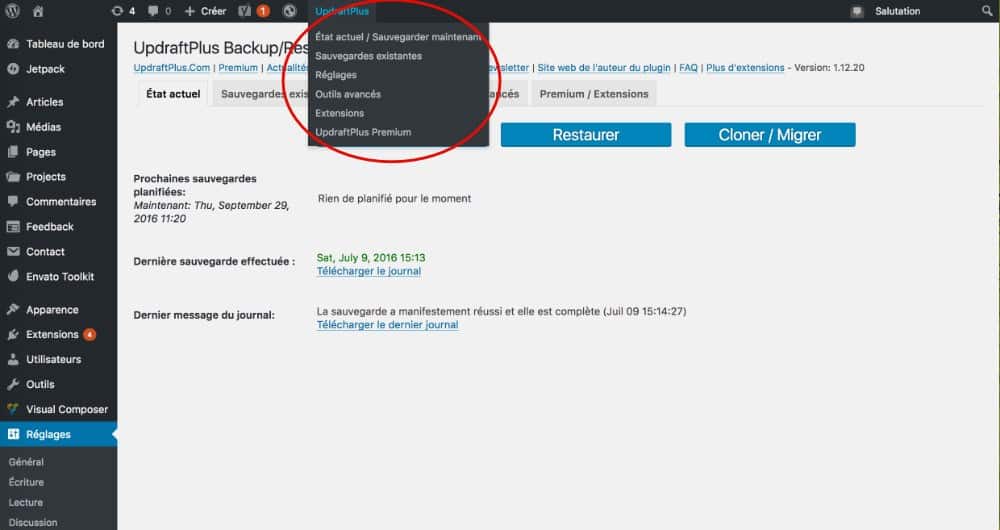1000x530 pixels.
Task: Click the search magnifier in admin bar
Action: click(x=987, y=11)
